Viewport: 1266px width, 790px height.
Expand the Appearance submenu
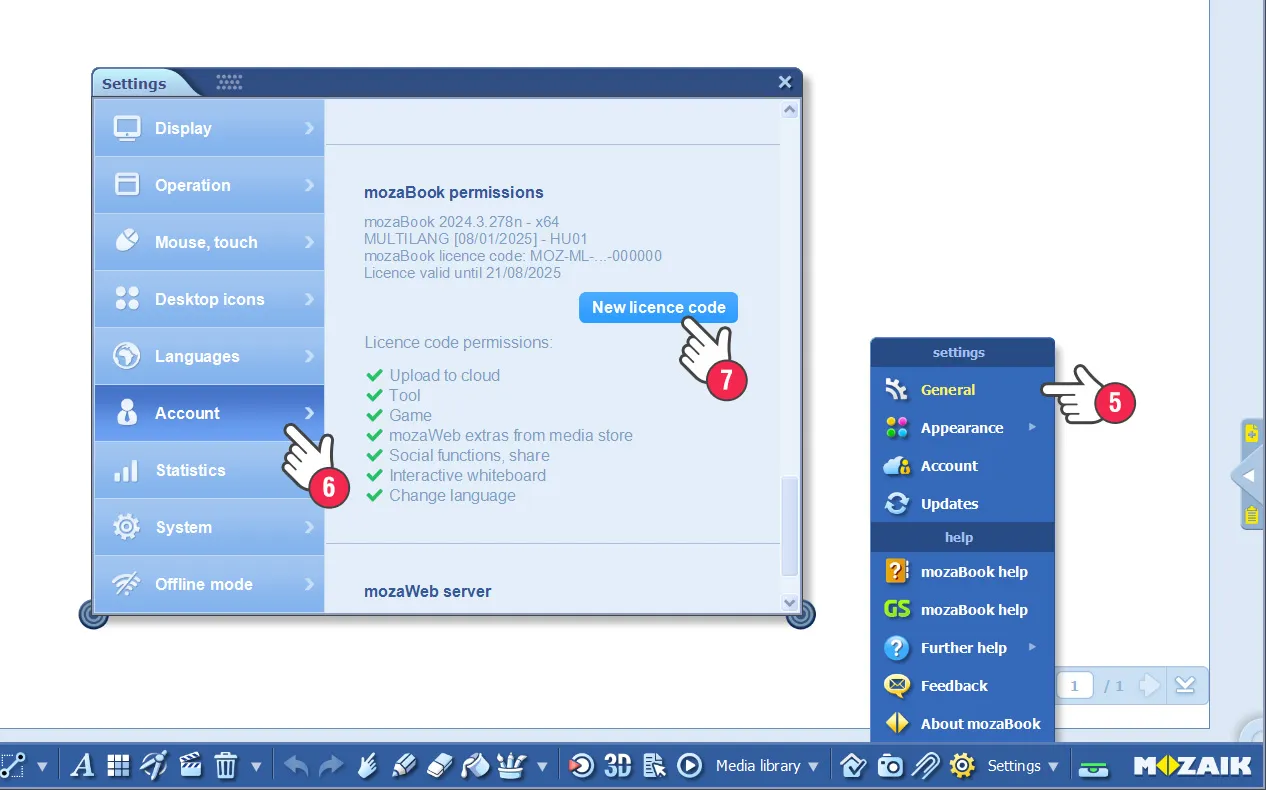click(x=962, y=428)
